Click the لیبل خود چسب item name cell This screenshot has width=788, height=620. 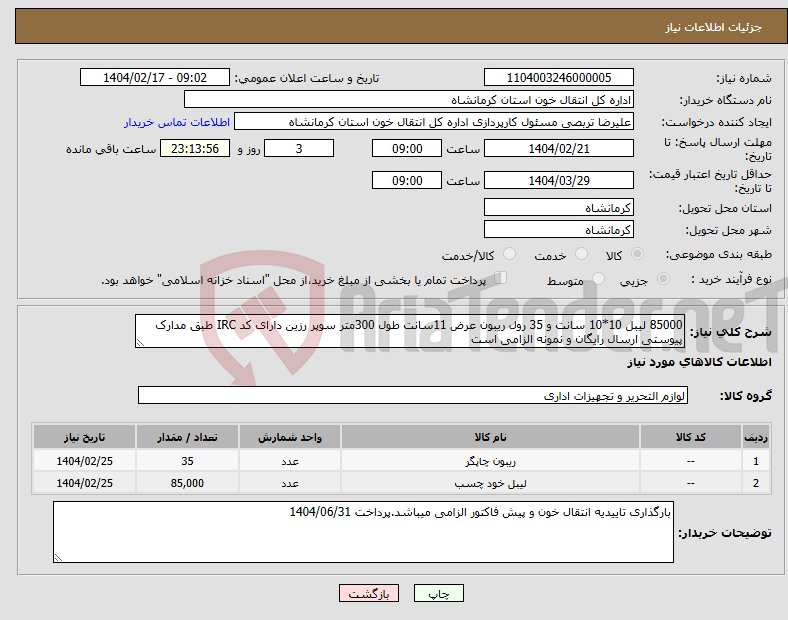(490, 483)
